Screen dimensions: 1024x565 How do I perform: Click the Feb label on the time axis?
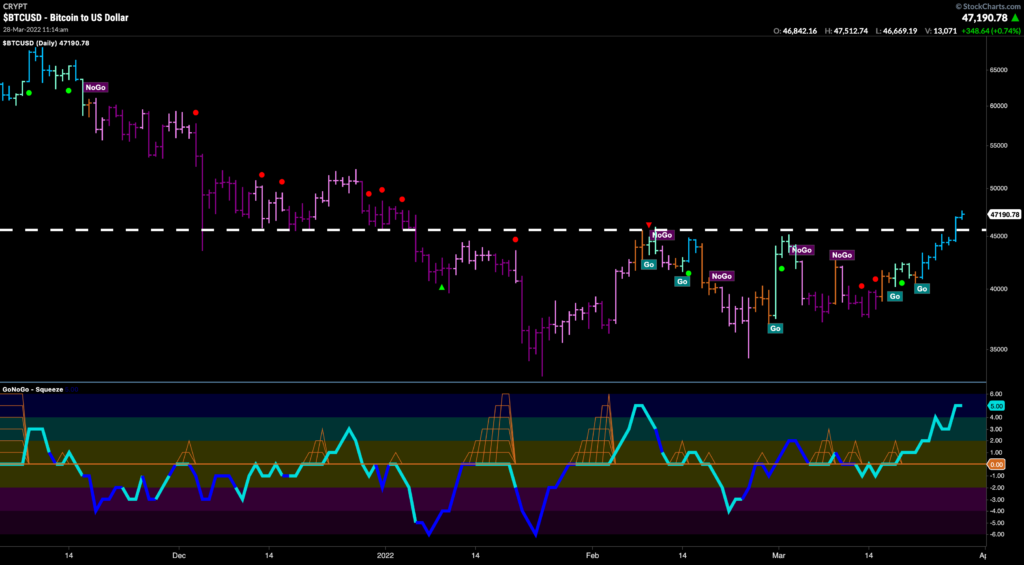(592, 553)
